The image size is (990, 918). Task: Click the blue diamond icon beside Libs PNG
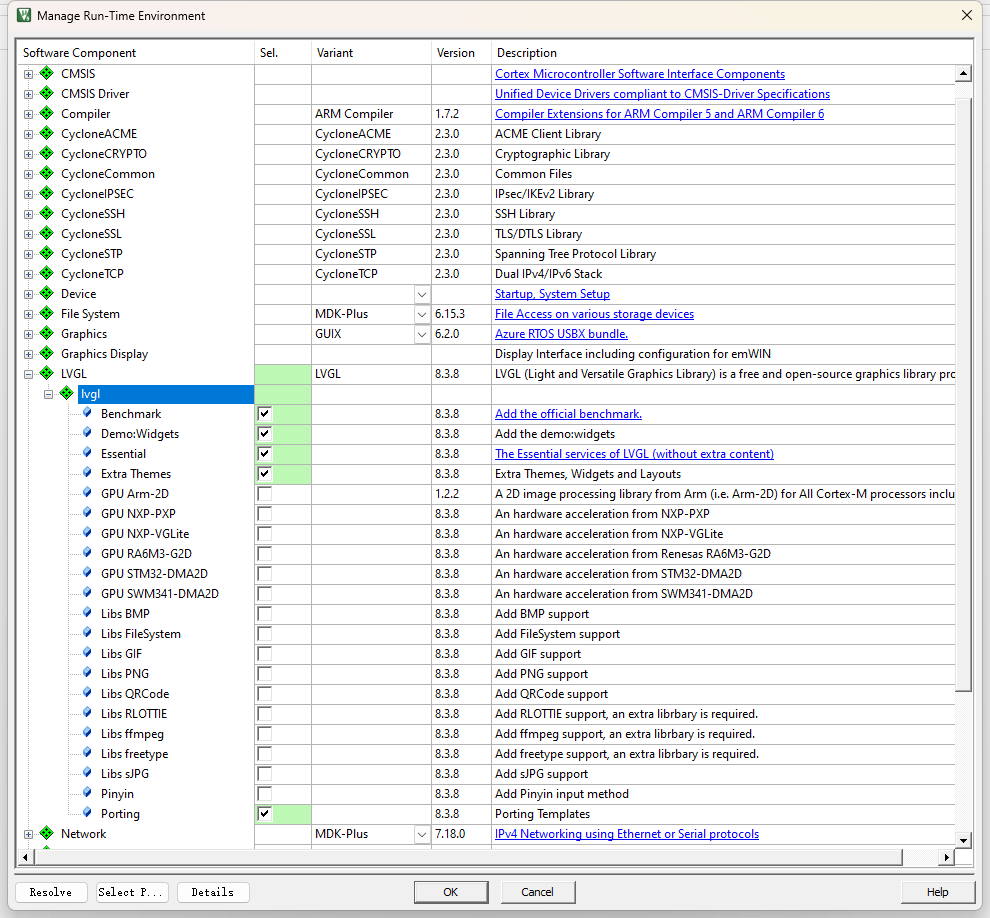(x=87, y=673)
